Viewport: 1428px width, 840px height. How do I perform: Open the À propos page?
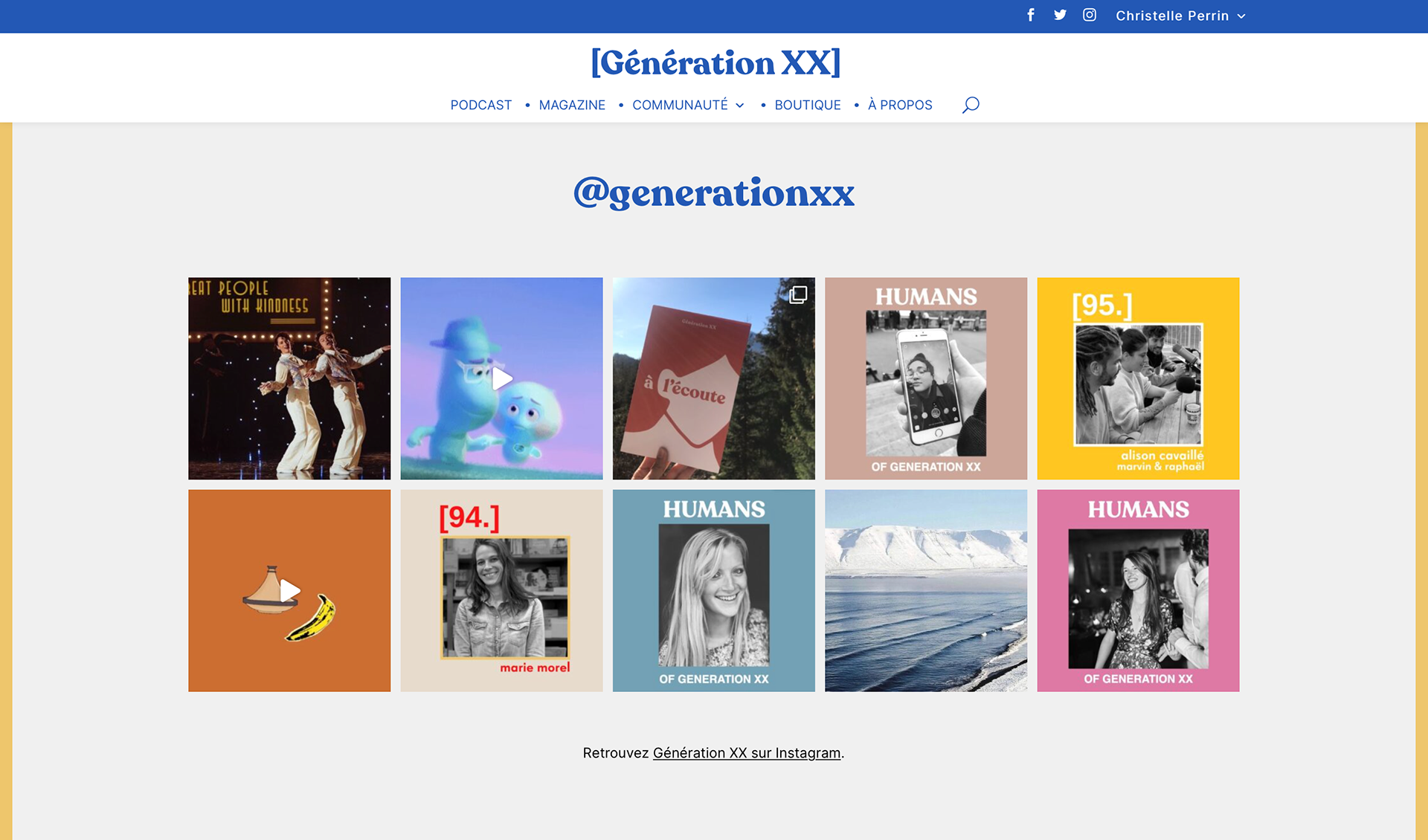[x=900, y=105]
